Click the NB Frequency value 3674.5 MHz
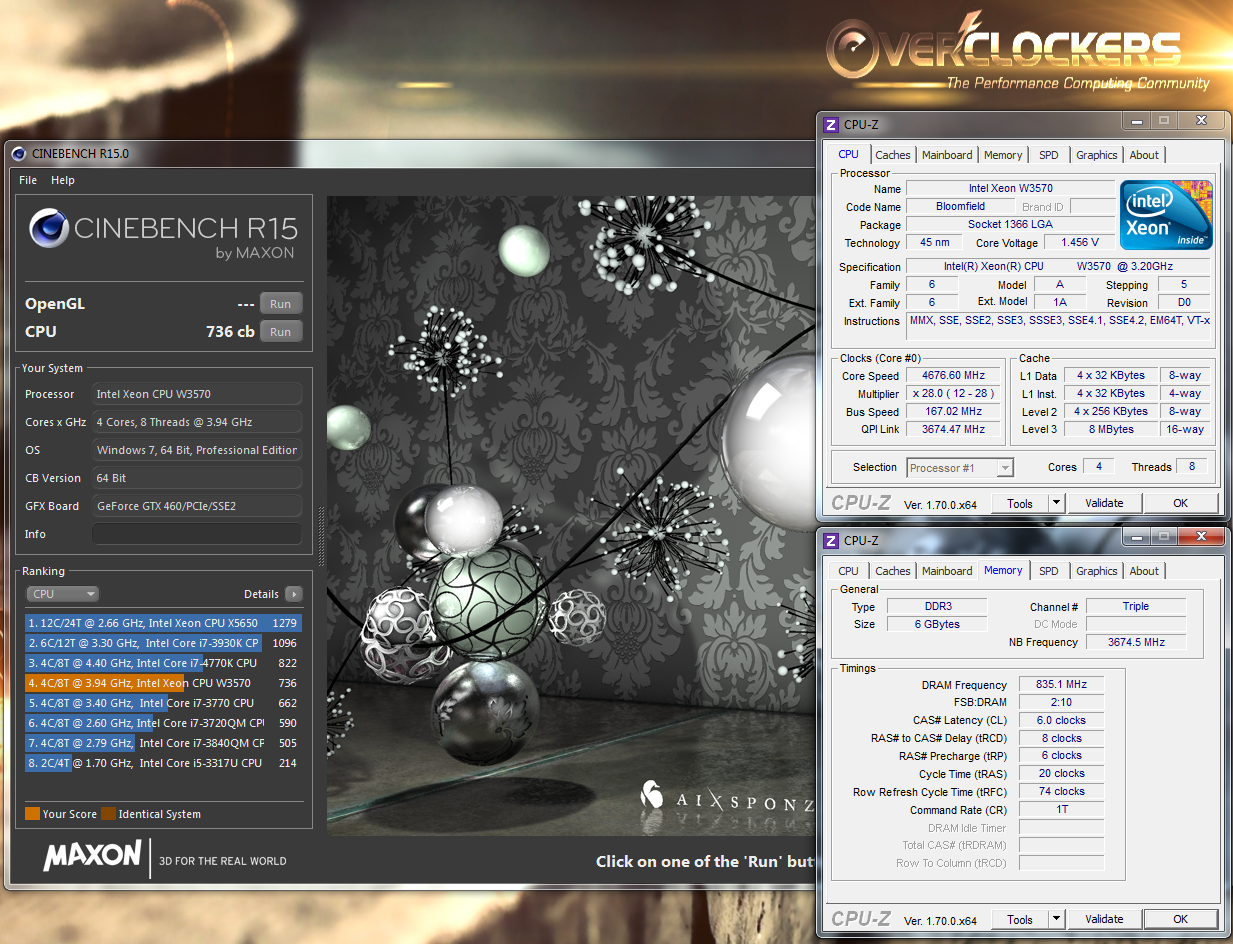Viewport: 1233px width, 944px height. [1136, 642]
